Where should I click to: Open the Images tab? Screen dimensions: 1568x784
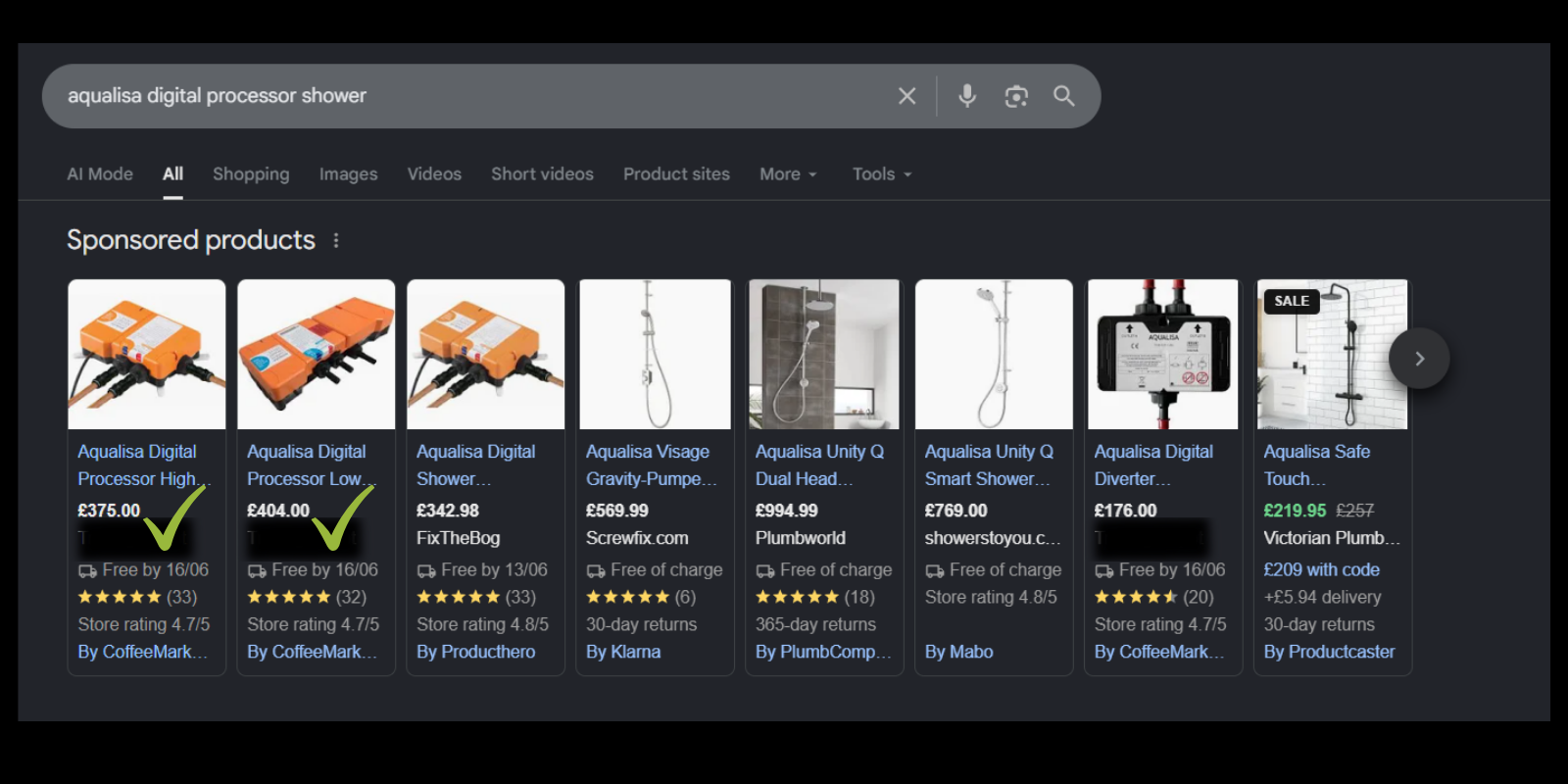click(x=348, y=174)
